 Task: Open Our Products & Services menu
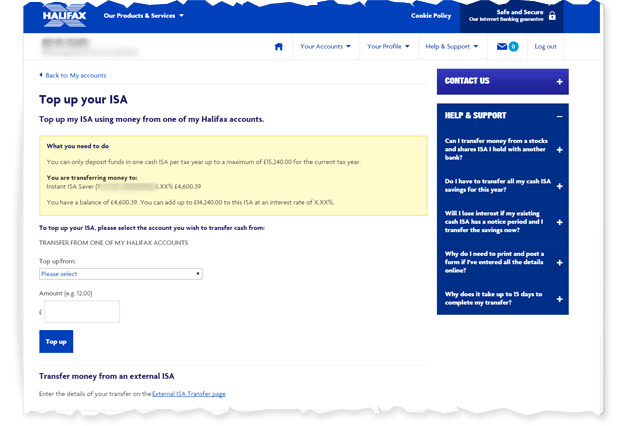(144, 16)
